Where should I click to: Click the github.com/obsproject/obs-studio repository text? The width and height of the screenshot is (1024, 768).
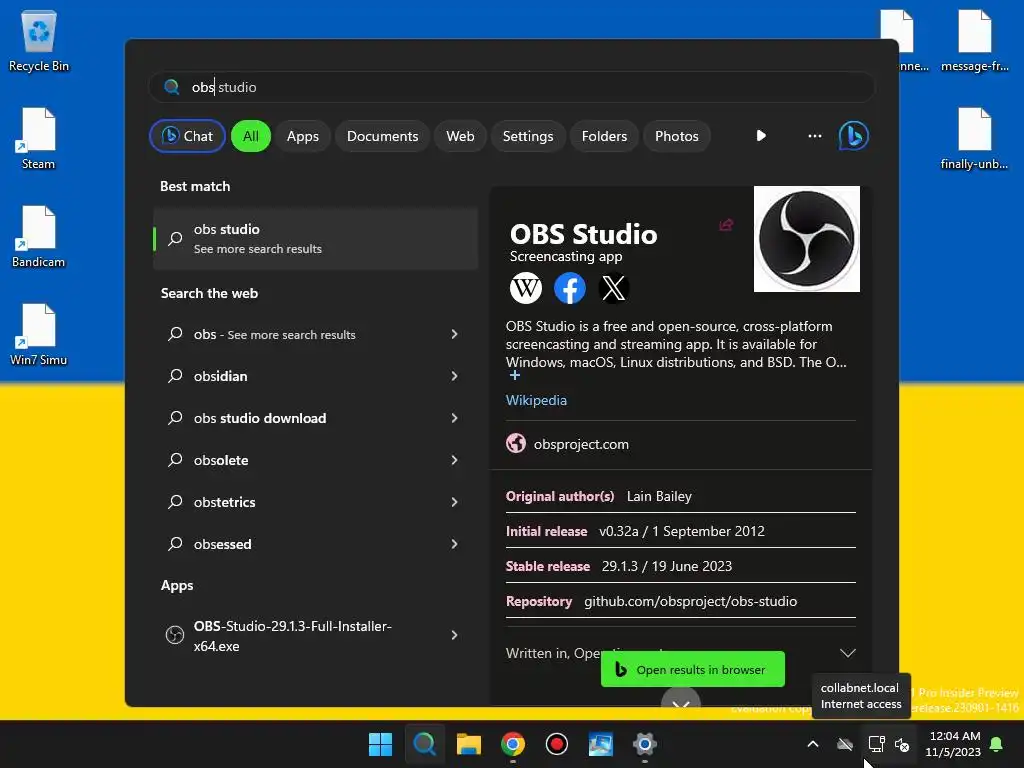tap(690, 601)
